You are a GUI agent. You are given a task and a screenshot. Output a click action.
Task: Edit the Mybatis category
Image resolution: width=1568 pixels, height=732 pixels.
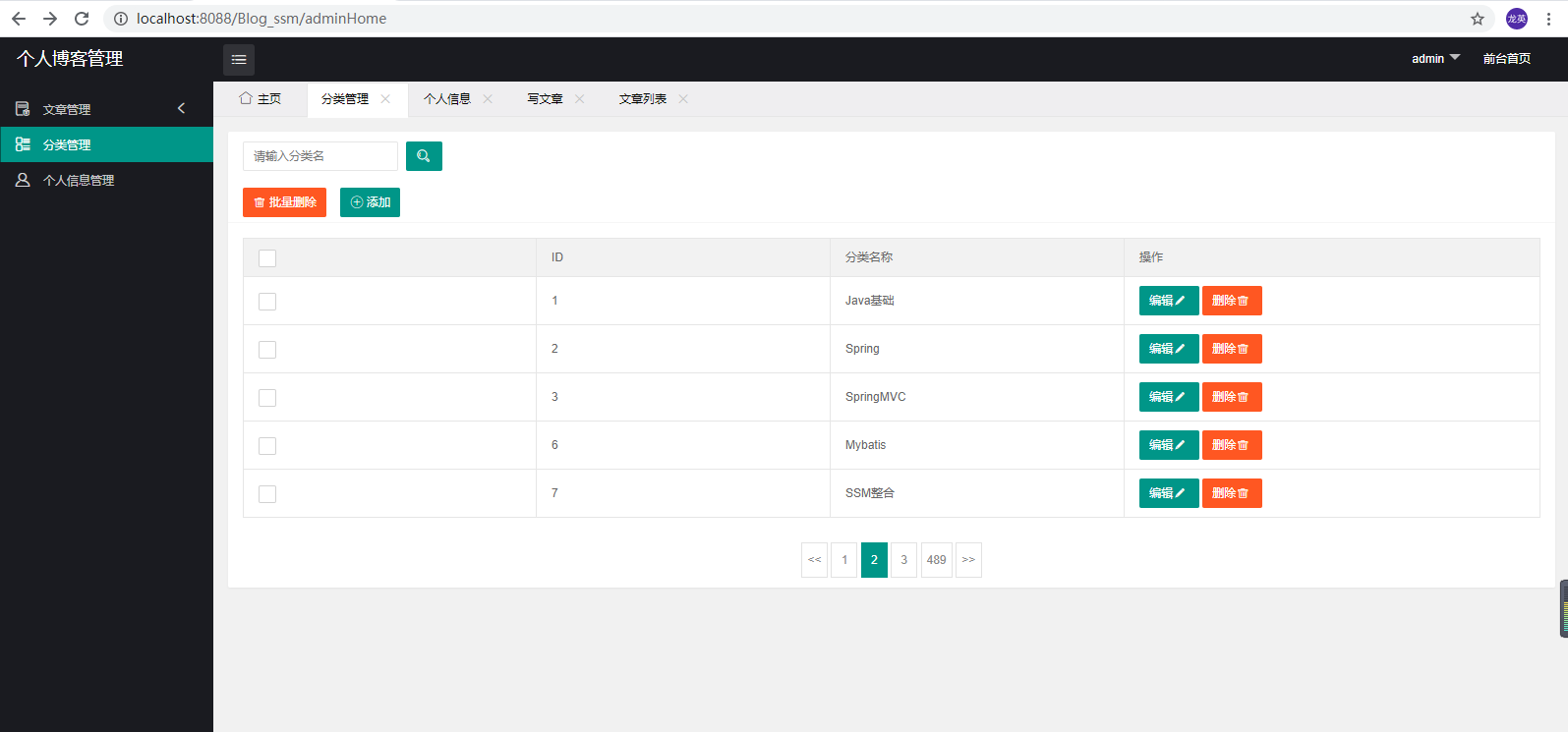click(x=1169, y=445)
